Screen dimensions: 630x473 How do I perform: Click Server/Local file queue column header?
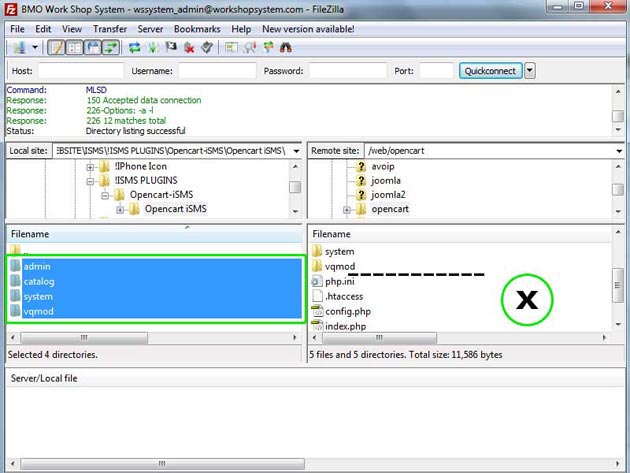point(44,378)
